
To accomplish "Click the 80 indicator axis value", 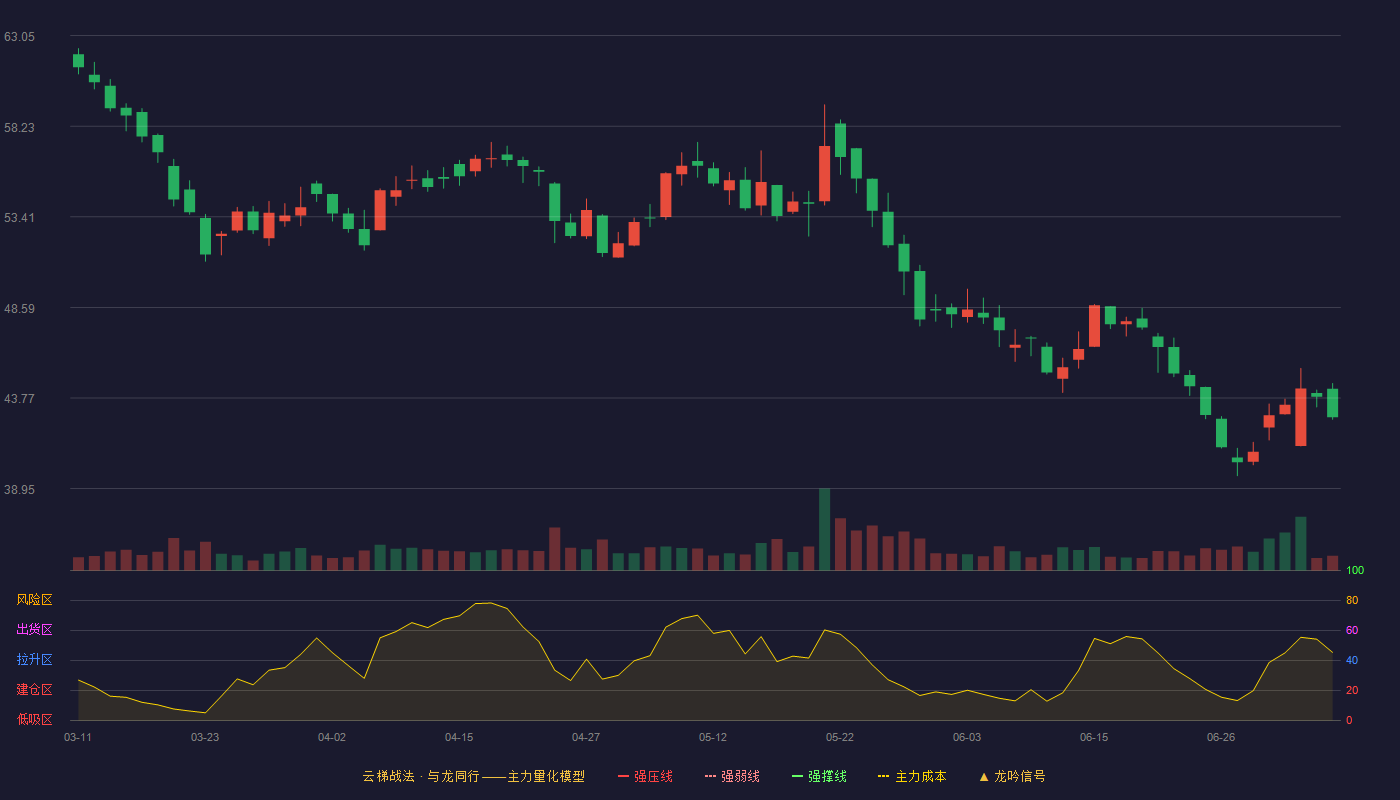I will 1352,601.
